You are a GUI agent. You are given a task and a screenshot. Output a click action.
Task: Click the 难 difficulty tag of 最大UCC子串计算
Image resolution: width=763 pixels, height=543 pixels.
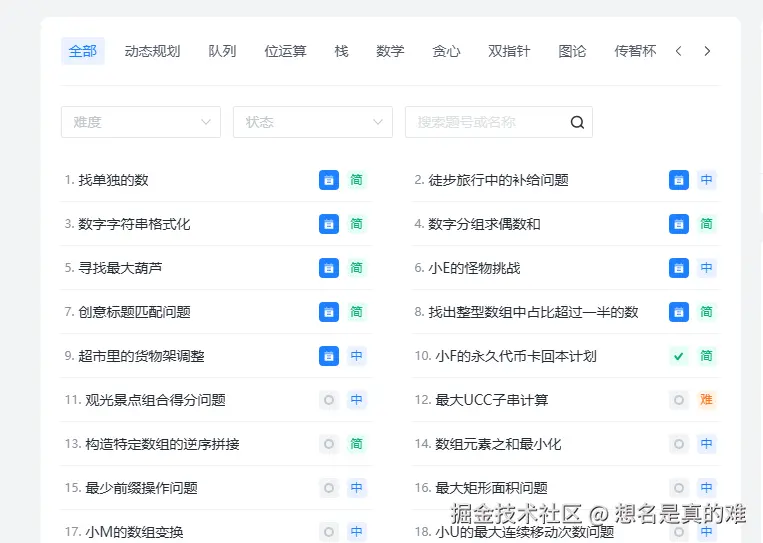coord(707,400)
